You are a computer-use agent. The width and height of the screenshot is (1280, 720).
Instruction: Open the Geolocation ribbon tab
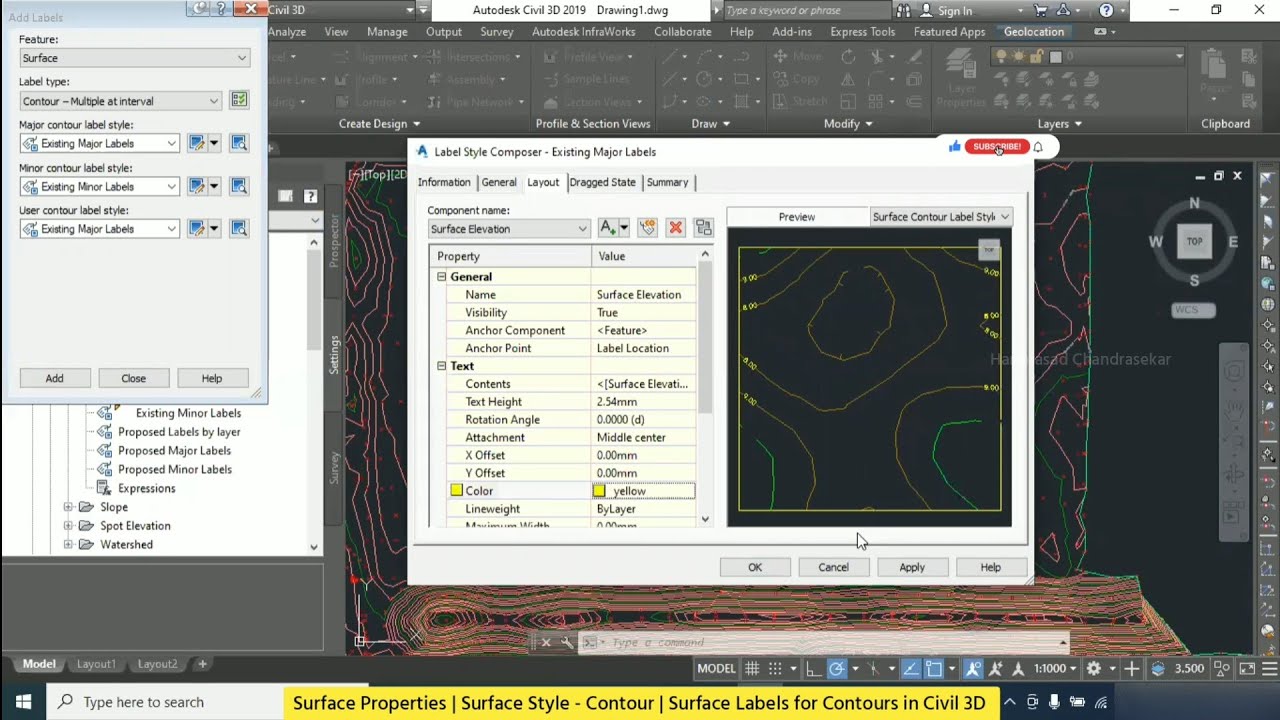tap(1034, 32)
